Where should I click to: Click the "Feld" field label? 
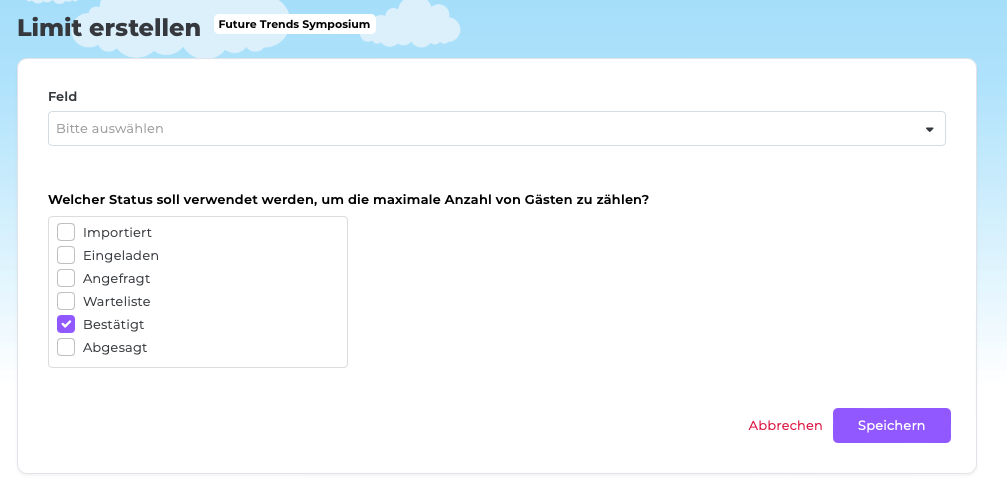point(62,96)
